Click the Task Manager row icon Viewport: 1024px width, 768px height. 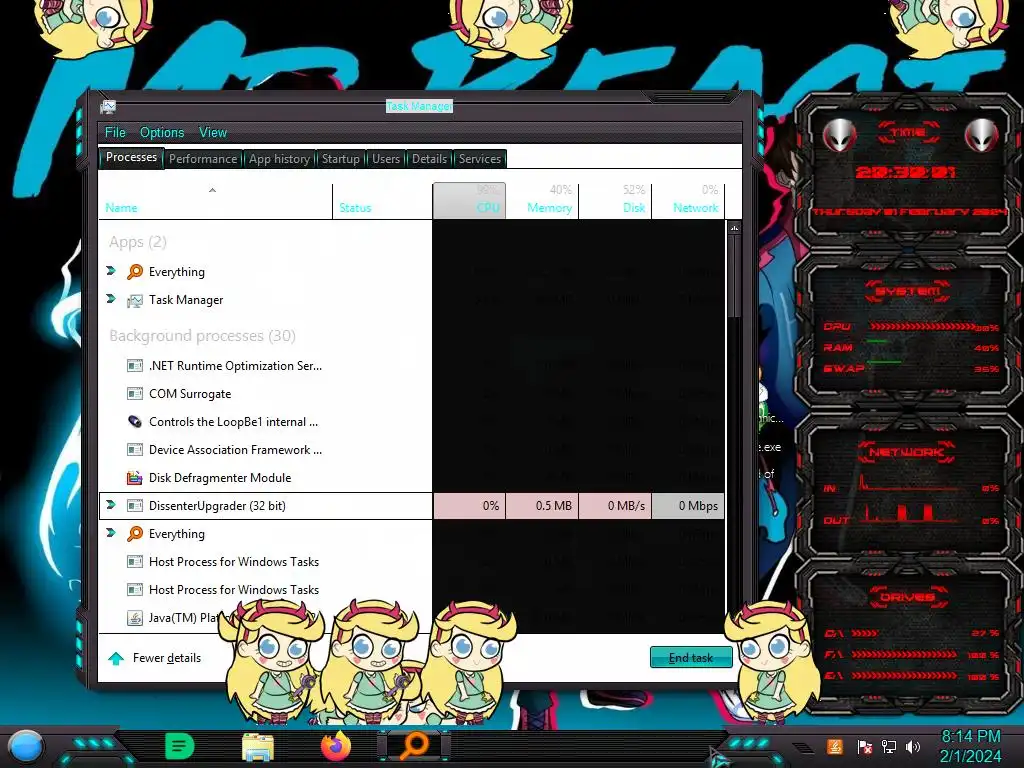point(135,300)
